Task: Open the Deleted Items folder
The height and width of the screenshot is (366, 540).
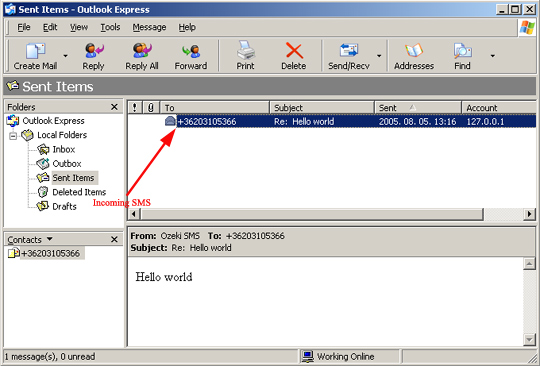Action: (79, 192)
